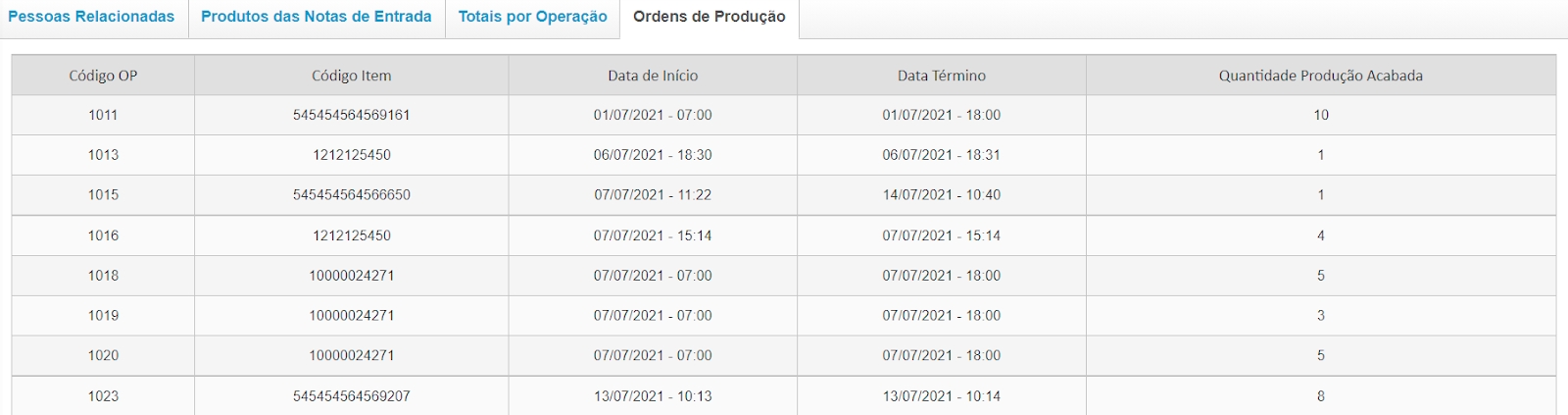This screenshot has height=415, width=1568.
Task: Click OP code 1016 cell
Action: tap(103, 235)
